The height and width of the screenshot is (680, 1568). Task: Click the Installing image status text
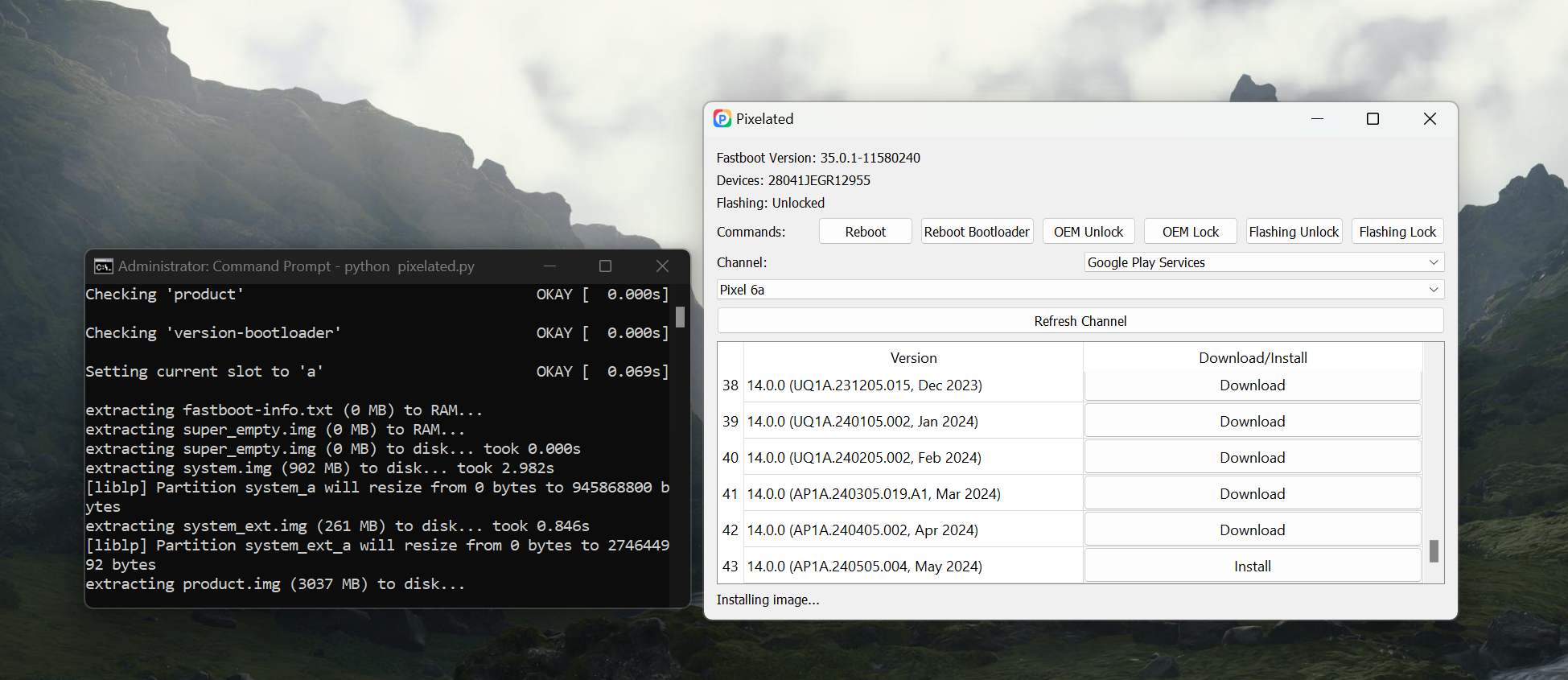pos(768,600)
